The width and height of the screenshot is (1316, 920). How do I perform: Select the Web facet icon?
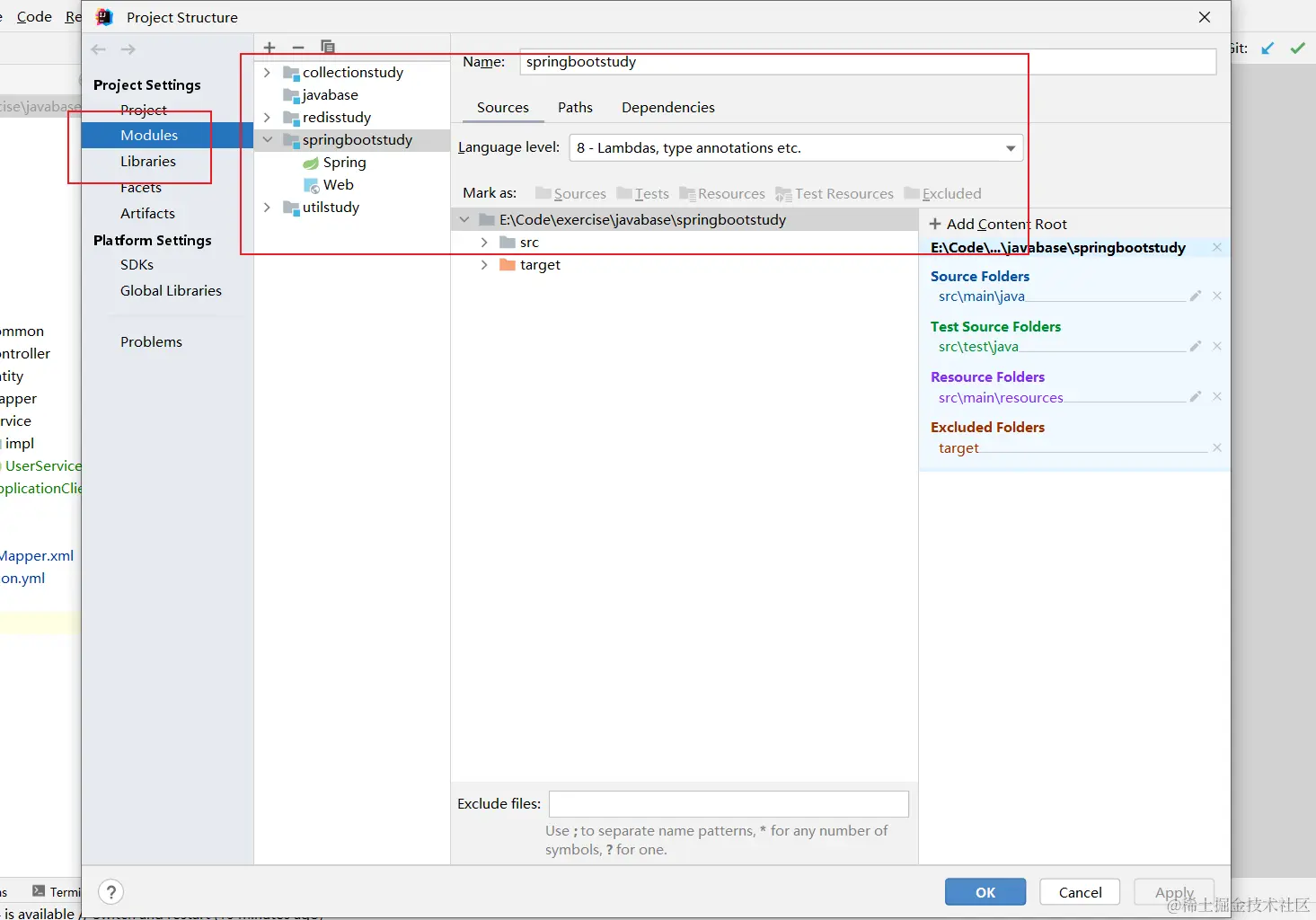(312, 185)
